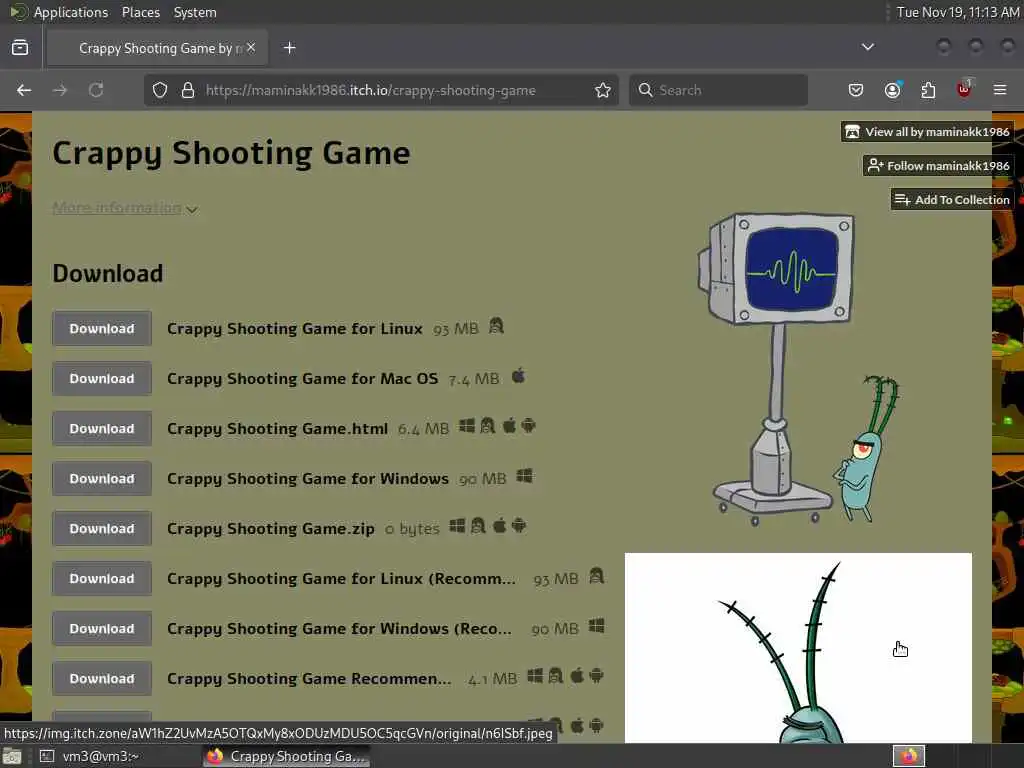Click Follow maminakk1986
Image resolution: width=1024 pixels, height=768 pixels.
(938, 166)
